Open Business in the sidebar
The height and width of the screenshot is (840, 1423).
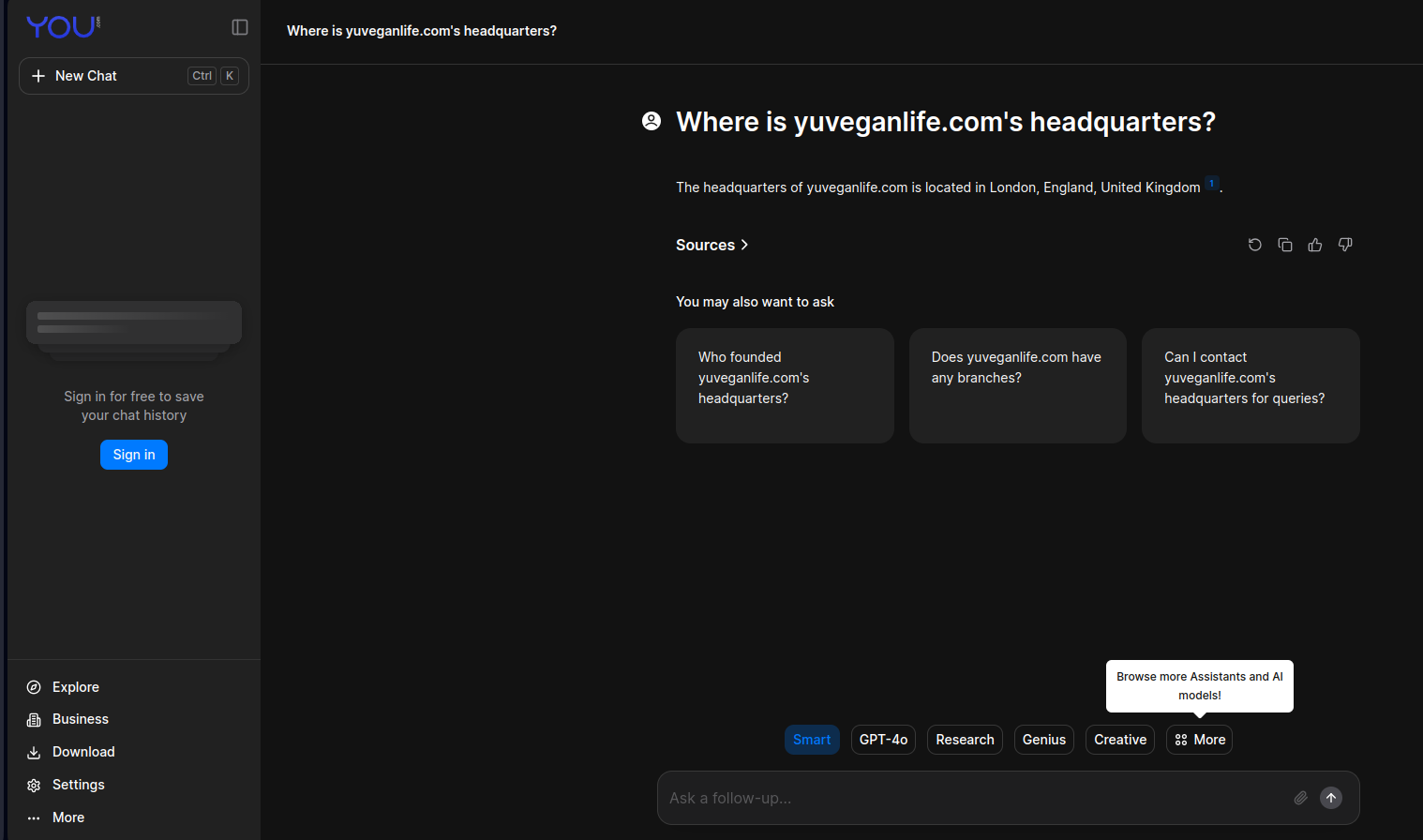click(68, 719)
